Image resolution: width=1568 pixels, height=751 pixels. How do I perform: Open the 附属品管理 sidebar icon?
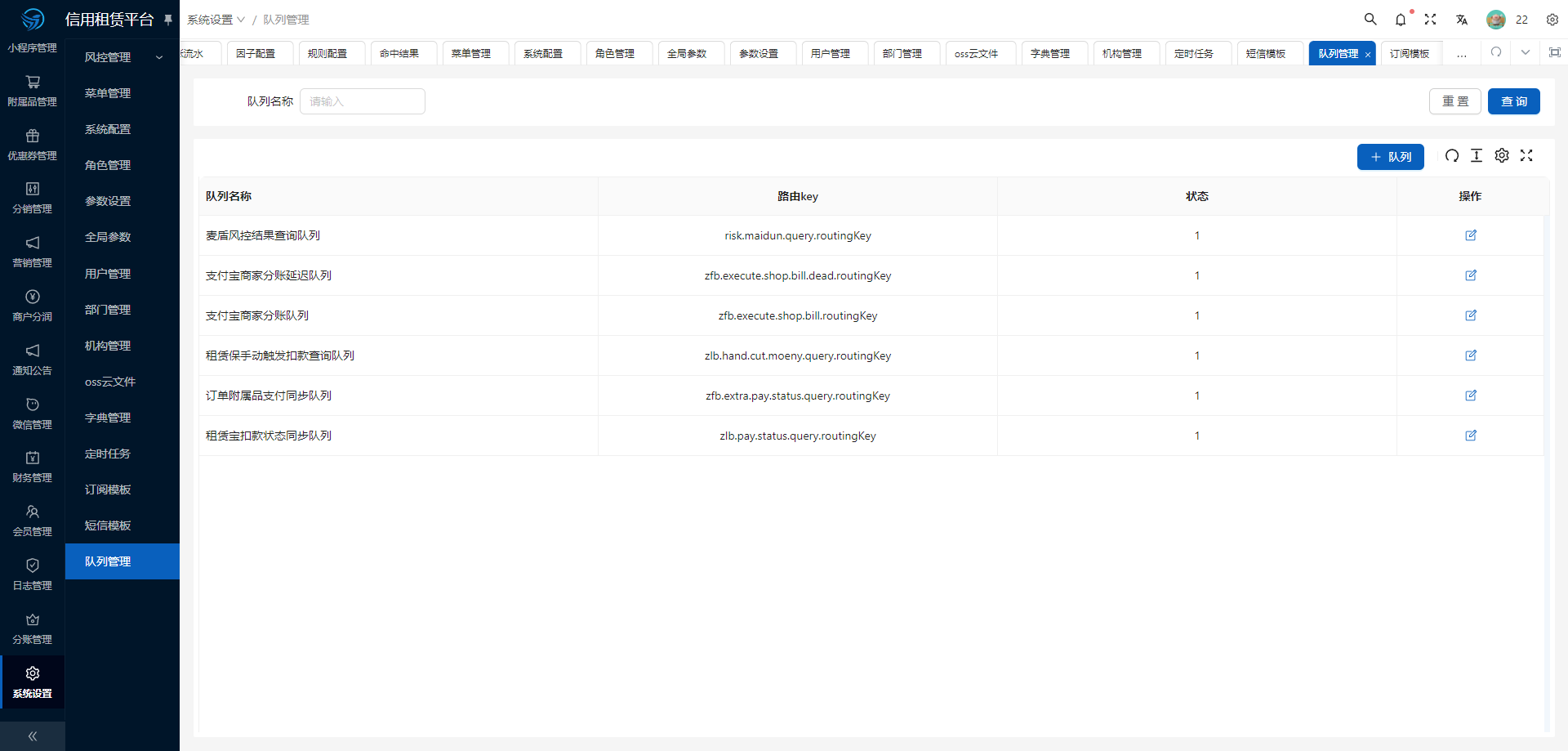tap(33, 82)
